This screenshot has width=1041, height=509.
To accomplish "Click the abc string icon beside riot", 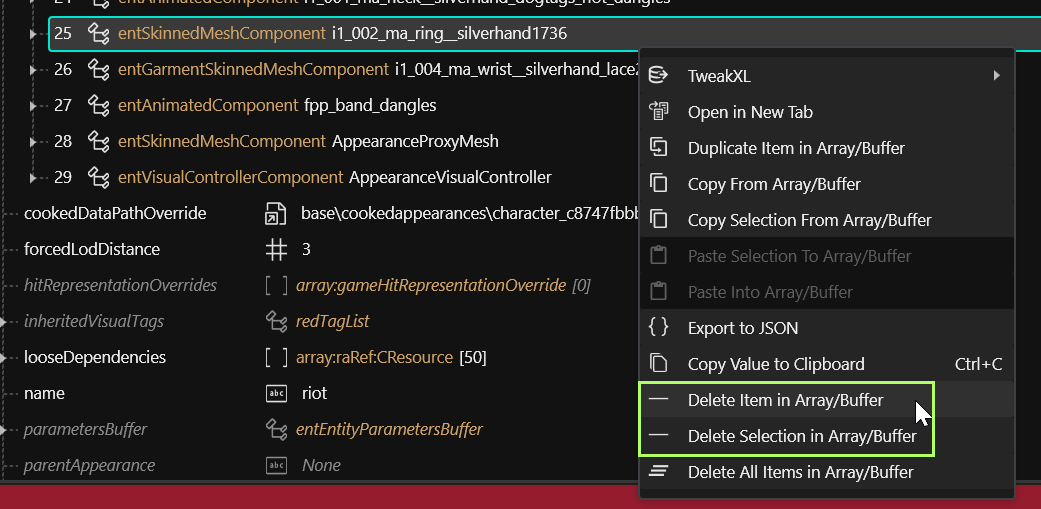I will pyautogui.click(x=276, y=394).
